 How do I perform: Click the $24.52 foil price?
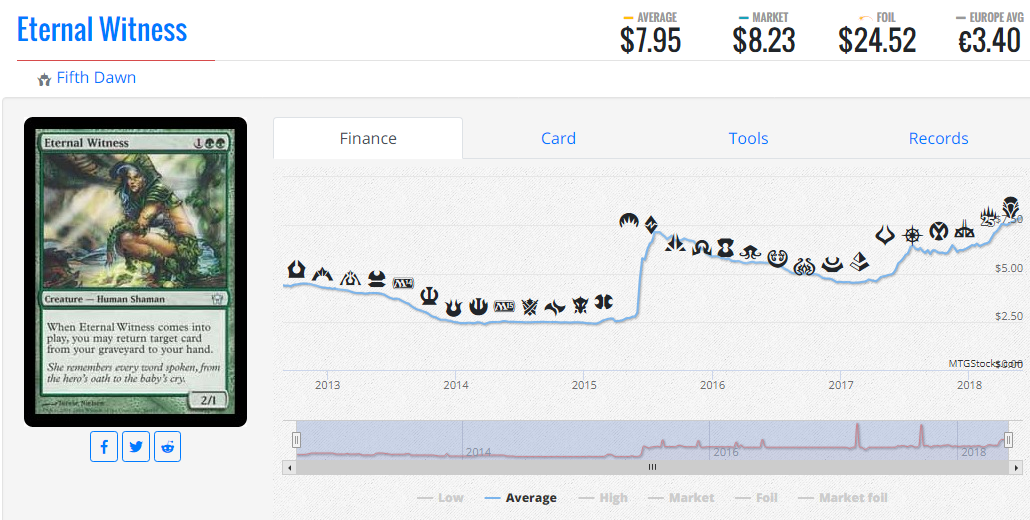point(877,41)
